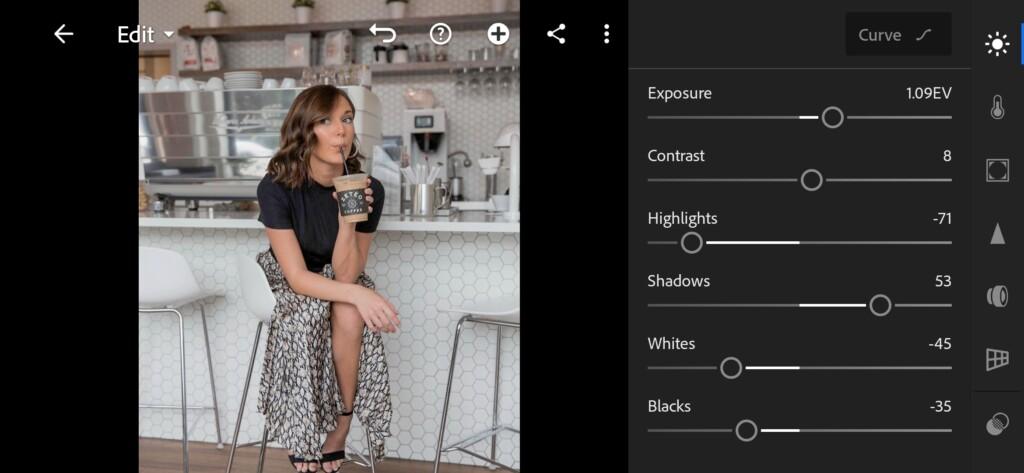Tap the Contrast value 8

pyautogui.click(x=947, y=156)
